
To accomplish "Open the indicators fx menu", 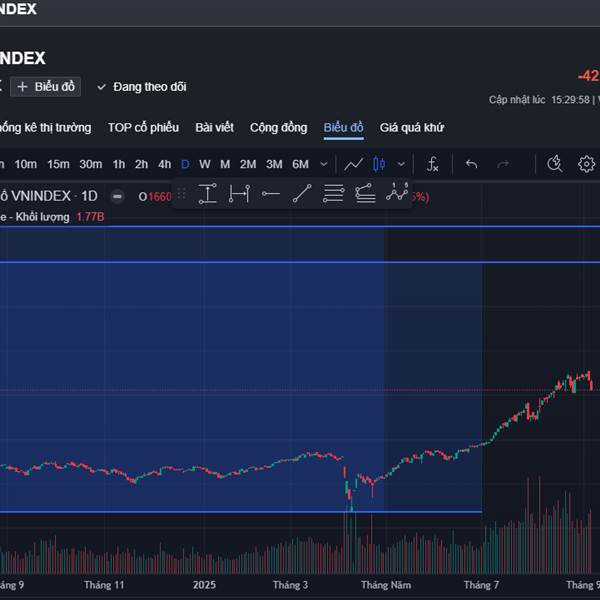I will (432, 164).
